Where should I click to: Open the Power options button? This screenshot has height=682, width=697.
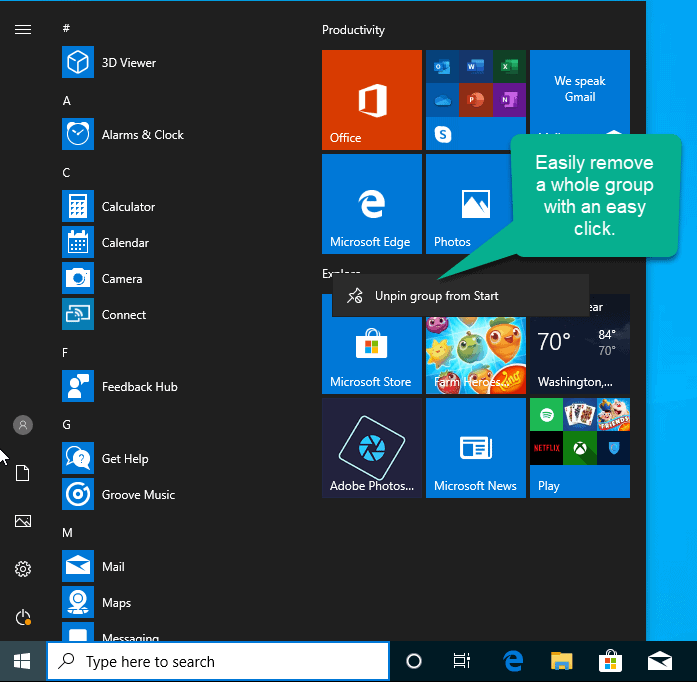click(x=23, y=617)
